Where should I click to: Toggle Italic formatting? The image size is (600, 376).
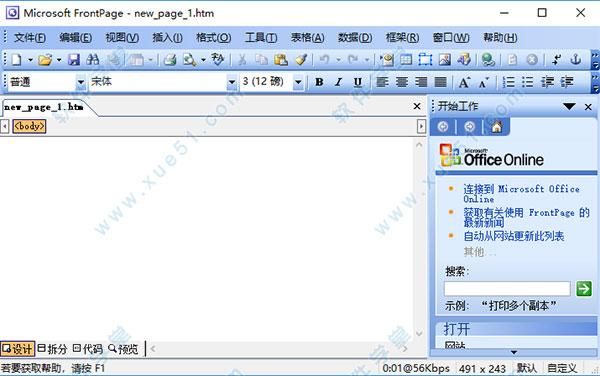[x=338, y=82]
